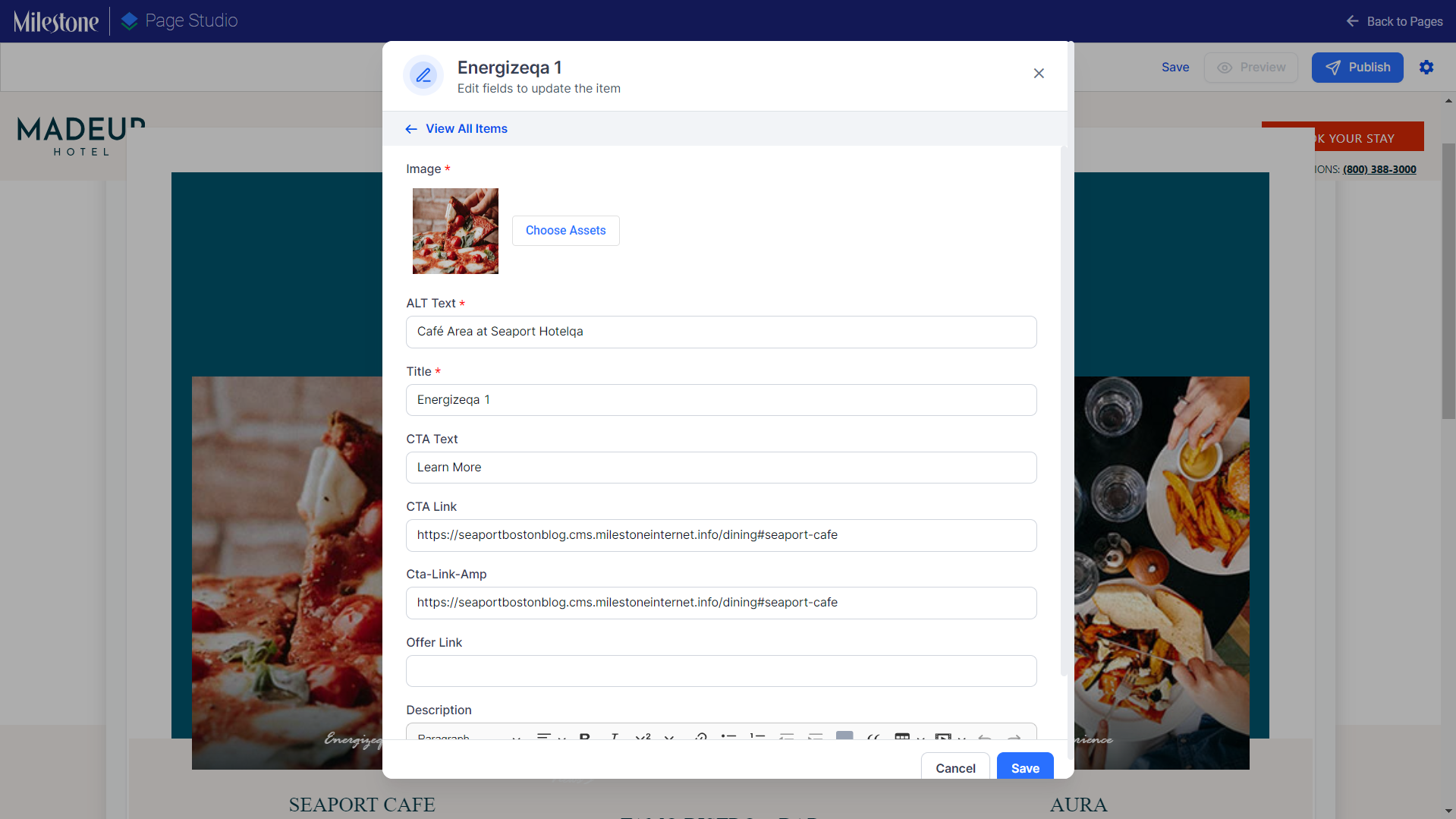Image resolution: width=1456 pixels, height=819 pixels.
Task: Click the paper plane icon on Publish
Action: point(1332,68)
